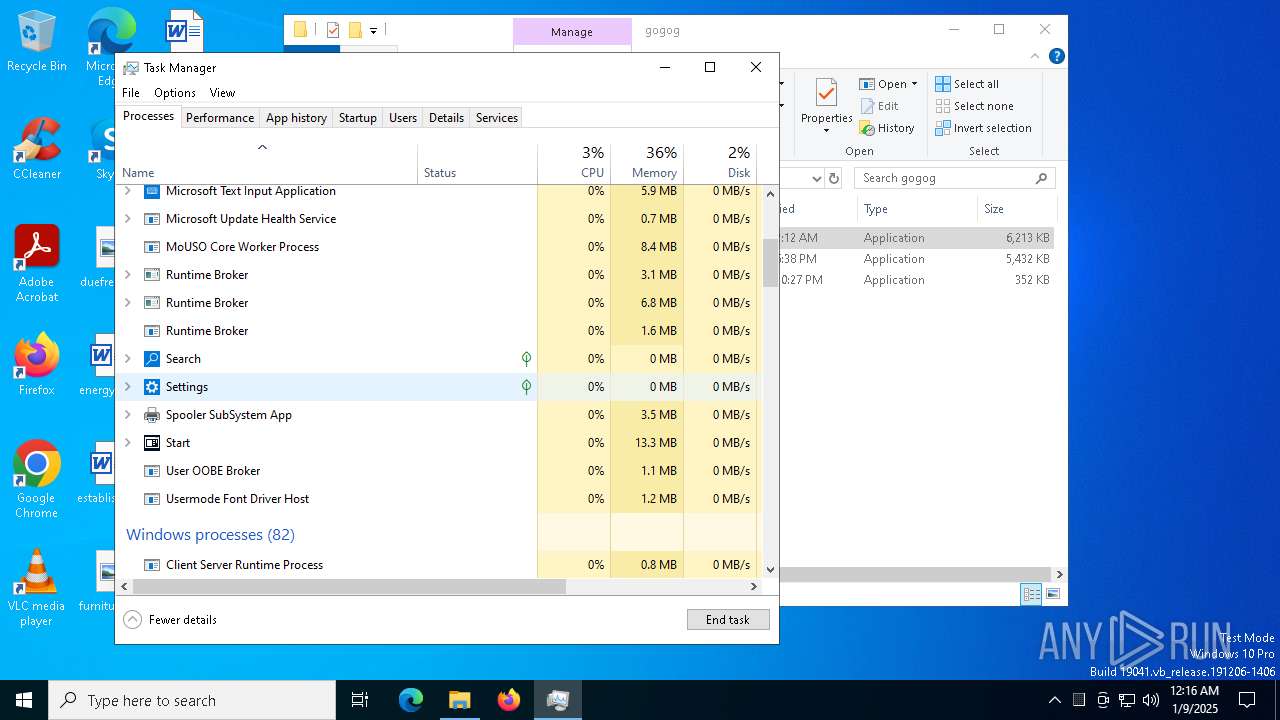Expand the Microsoft Update Health Service row

tap(127, 219)
